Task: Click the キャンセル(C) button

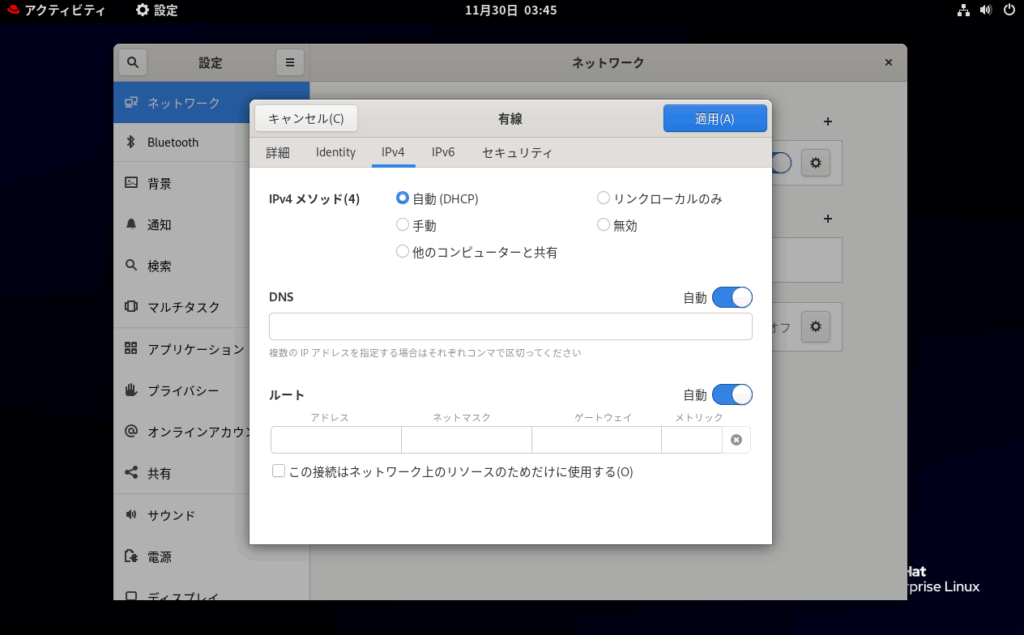Action: click(306, 118)
